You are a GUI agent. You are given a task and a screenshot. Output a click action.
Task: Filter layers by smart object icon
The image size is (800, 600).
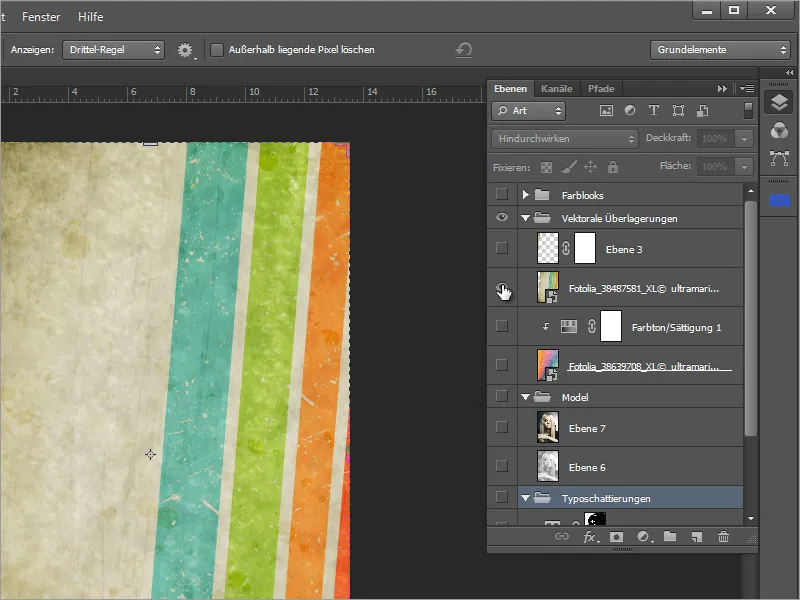(x=703, y=111)
